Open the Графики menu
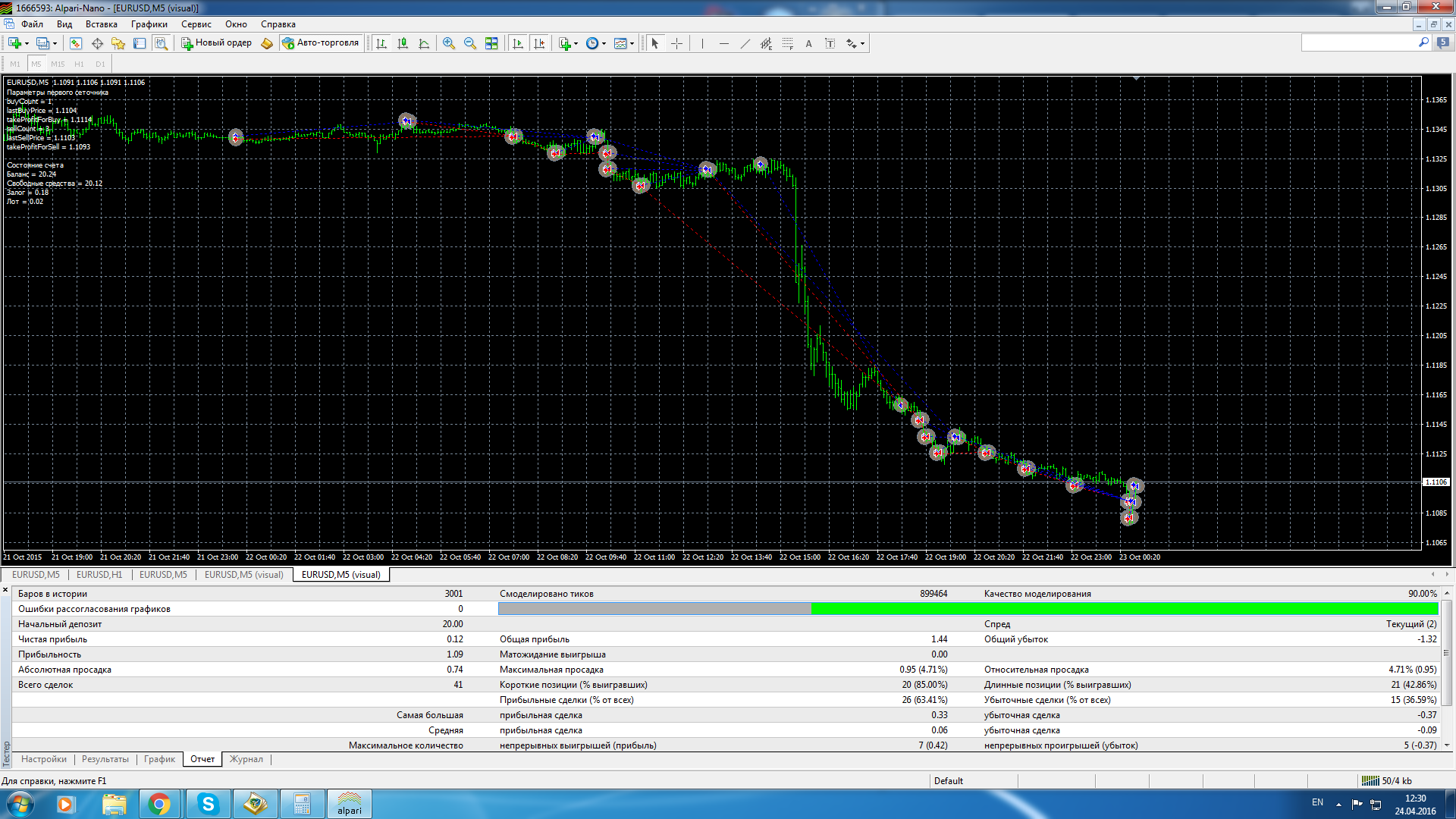Viewport: 1456px width, 819px height. 149,24
